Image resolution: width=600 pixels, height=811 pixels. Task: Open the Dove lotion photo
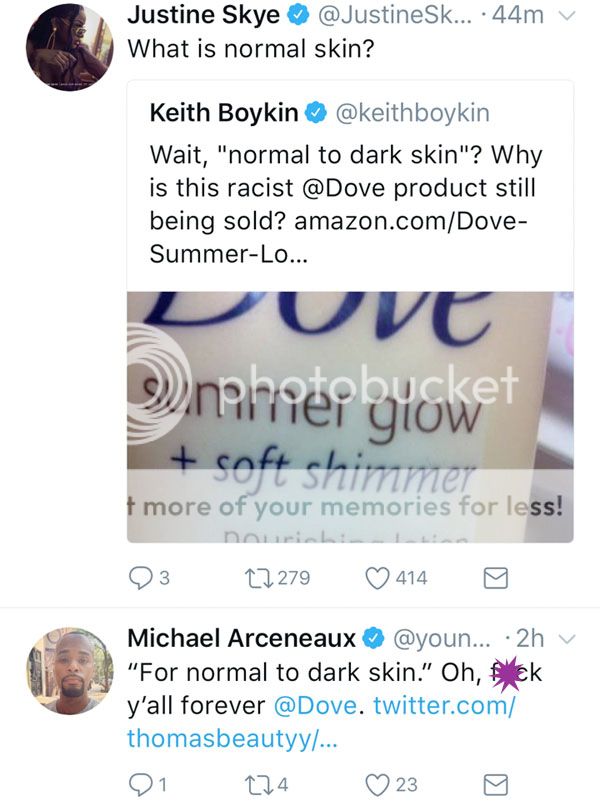coord(350,417)
